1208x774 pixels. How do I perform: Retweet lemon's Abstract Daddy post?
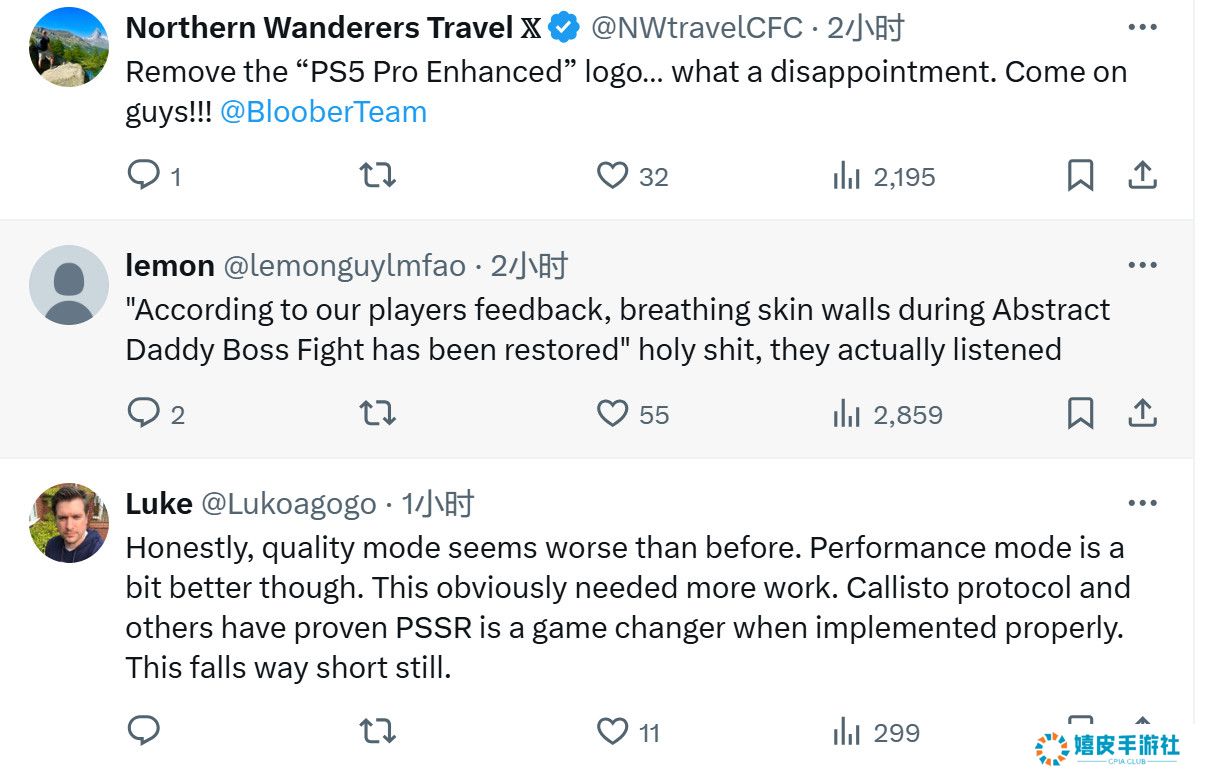point(377,414)
